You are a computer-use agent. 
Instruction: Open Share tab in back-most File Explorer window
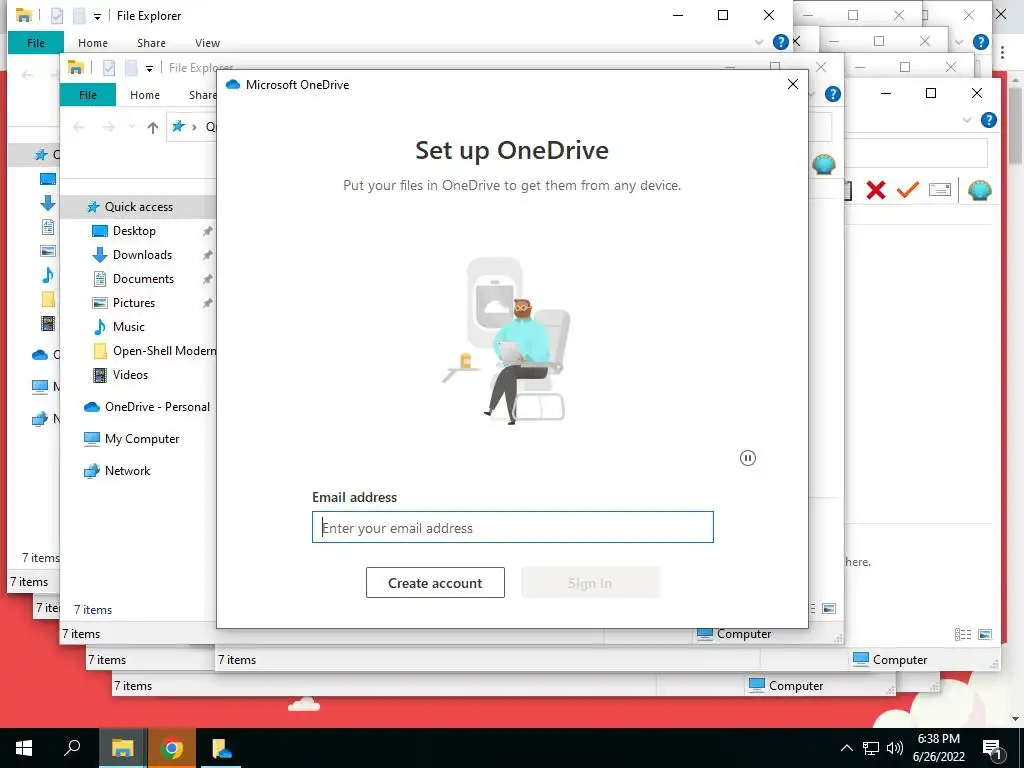[151, 42]
